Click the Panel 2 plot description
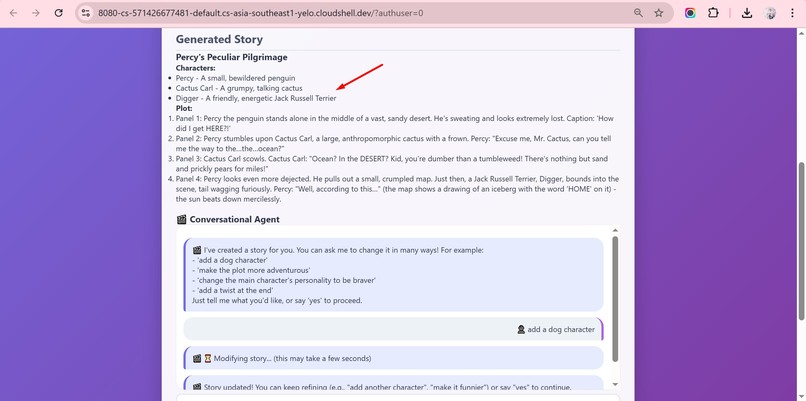 [393, 143]
